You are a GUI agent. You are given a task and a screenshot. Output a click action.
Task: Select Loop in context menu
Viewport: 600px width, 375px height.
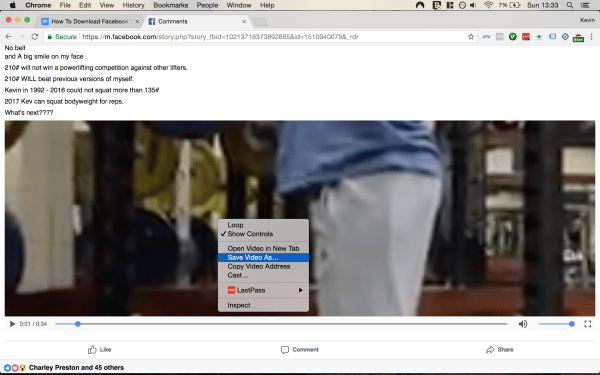point(263,225)
